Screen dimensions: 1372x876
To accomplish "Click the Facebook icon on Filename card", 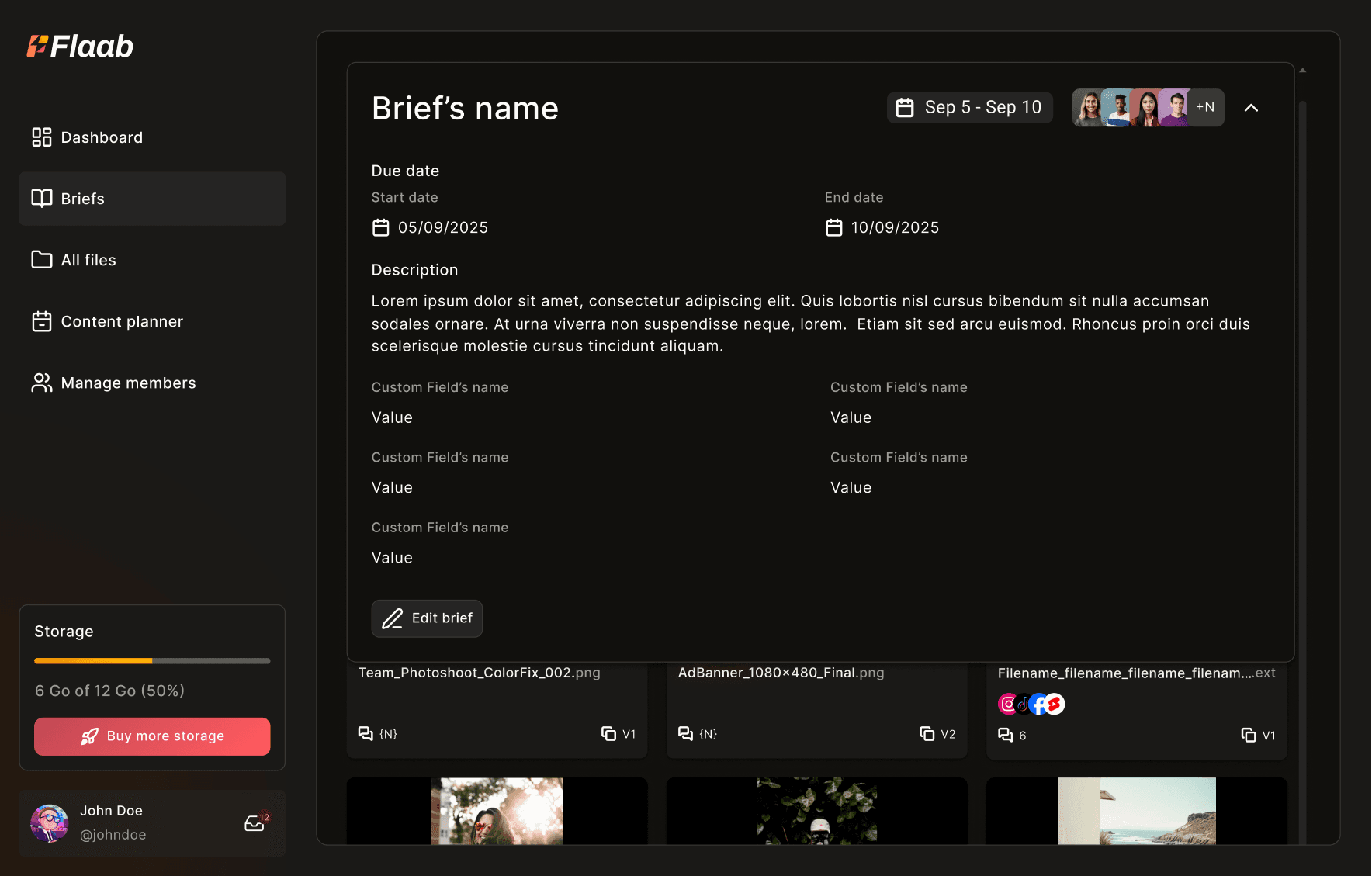I will [1038, 704].
